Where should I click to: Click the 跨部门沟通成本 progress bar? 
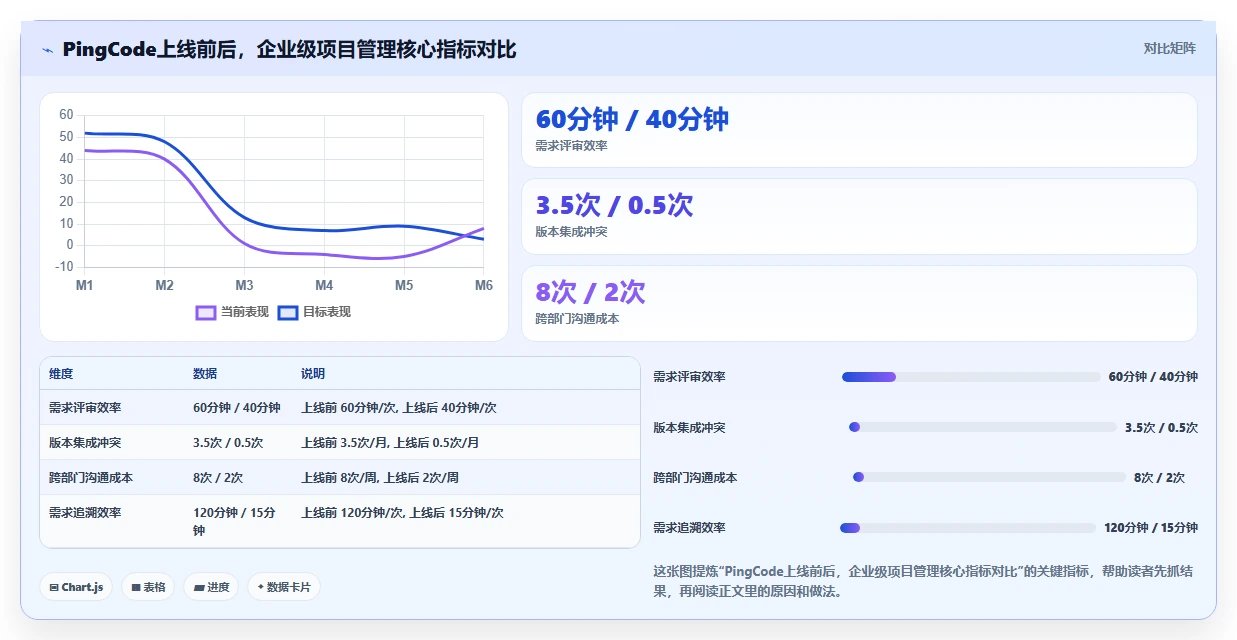tap(989, 477)
